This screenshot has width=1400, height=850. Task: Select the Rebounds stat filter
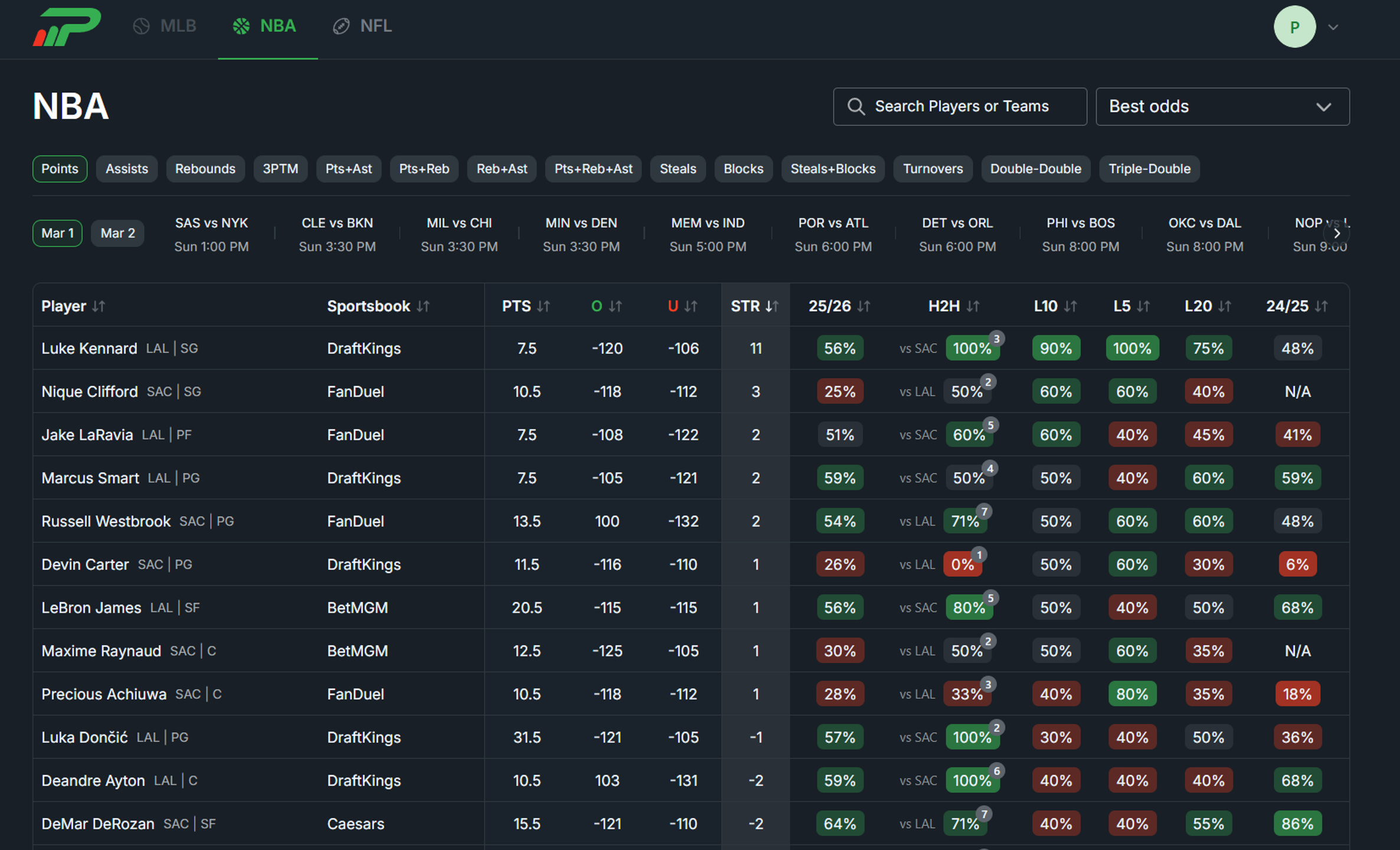coord(205,169)
